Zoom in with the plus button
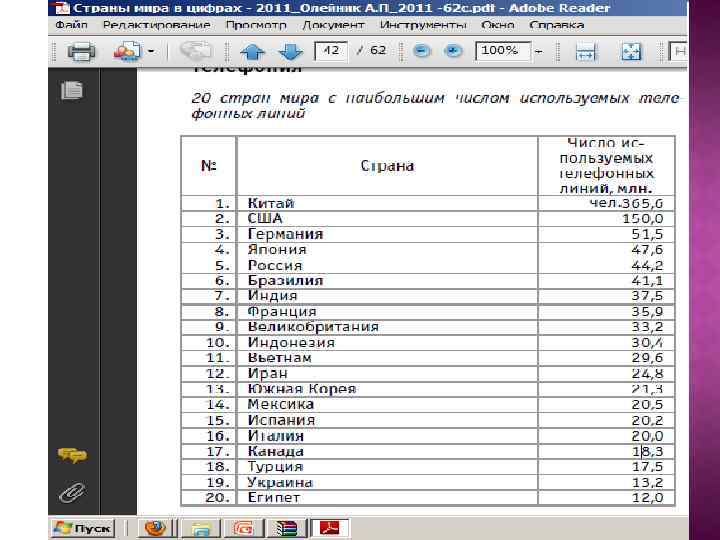The width and height of the screenshot is (720, 540). (453, 51)
